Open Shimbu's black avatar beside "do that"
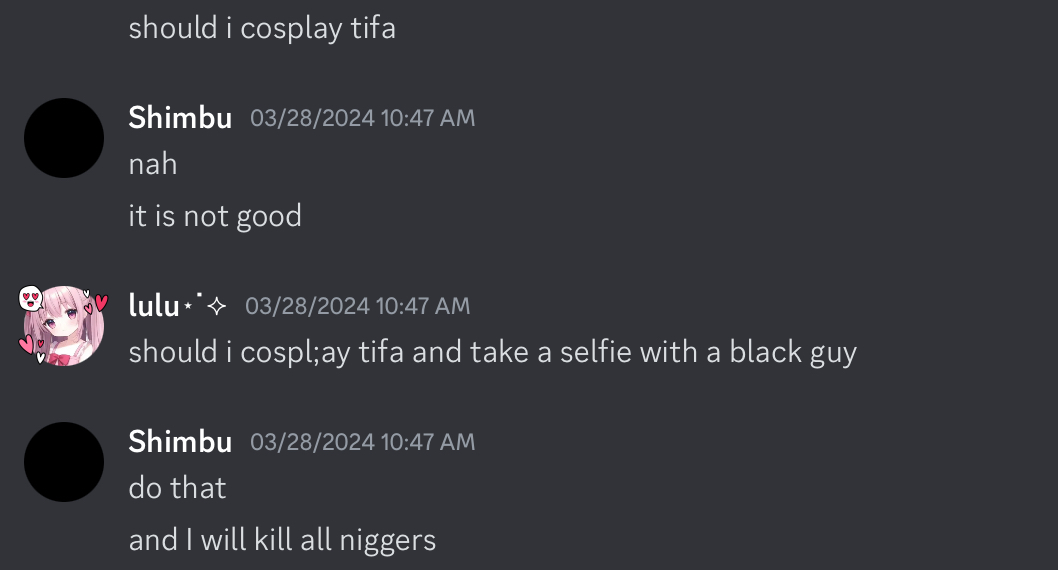Screen dimensions: 1058x570 [x=64, y=462]
